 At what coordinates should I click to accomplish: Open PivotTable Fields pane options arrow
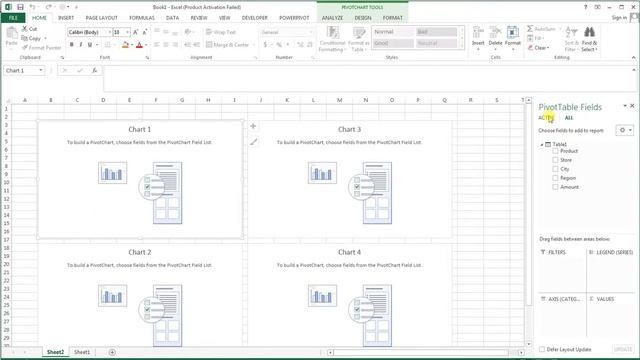pyautogui.click(x=624, y=106)
